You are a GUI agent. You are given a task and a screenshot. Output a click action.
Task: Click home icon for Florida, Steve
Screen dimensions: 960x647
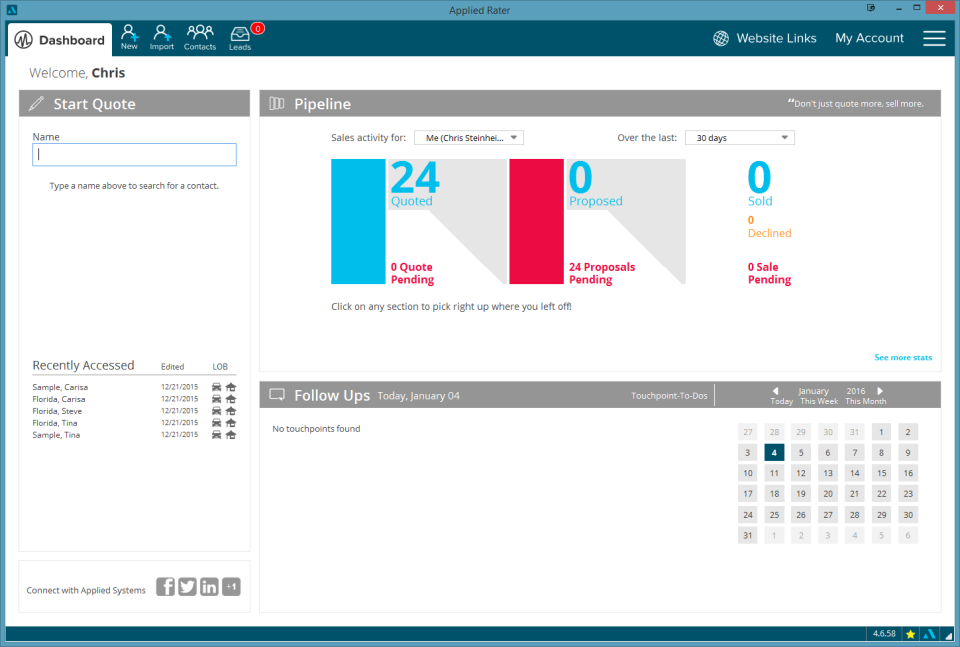pyautogui.click(x=231, y=411)
